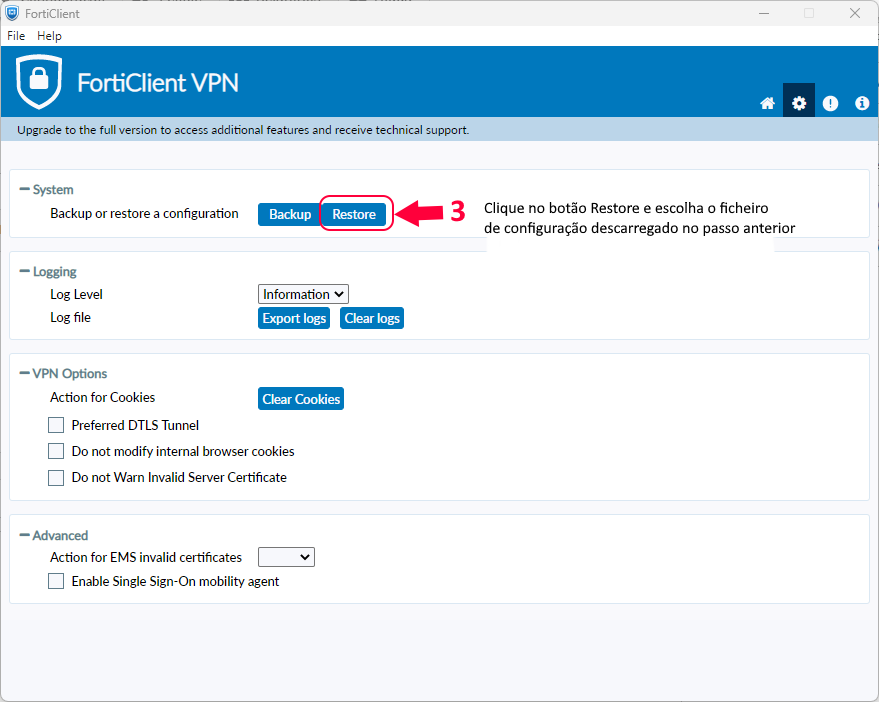Enable Preferred DTLS Tunnel checkbox
The image size is (879, 702).
(x=56, y=425)
